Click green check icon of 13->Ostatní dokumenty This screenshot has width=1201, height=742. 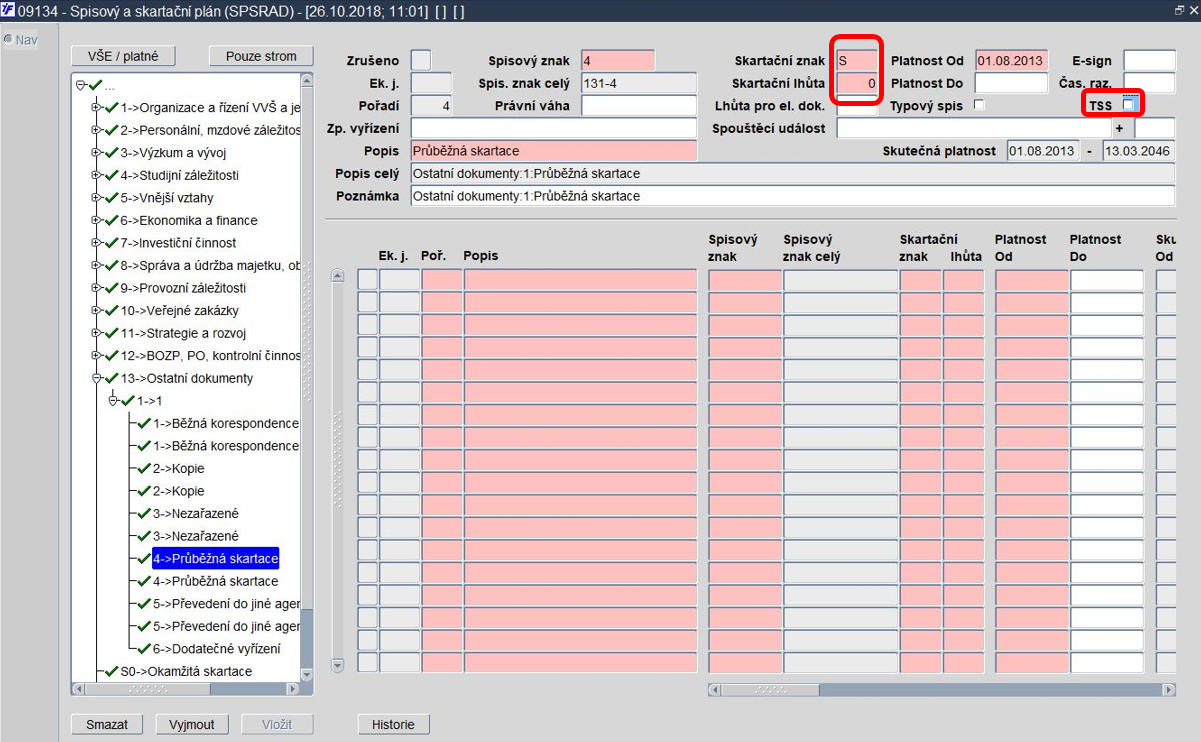(112, 378)
